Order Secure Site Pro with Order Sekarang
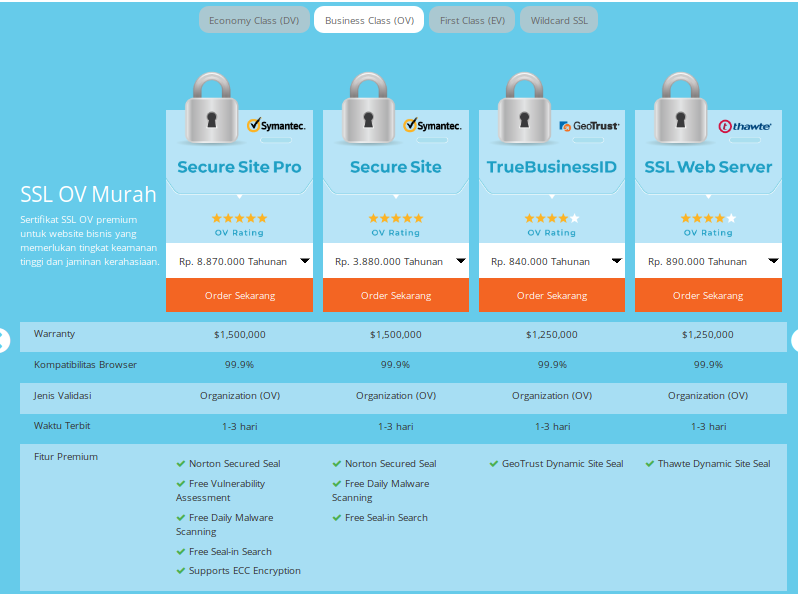The height and width of the screenshot is (594, 798). (239, 295)
